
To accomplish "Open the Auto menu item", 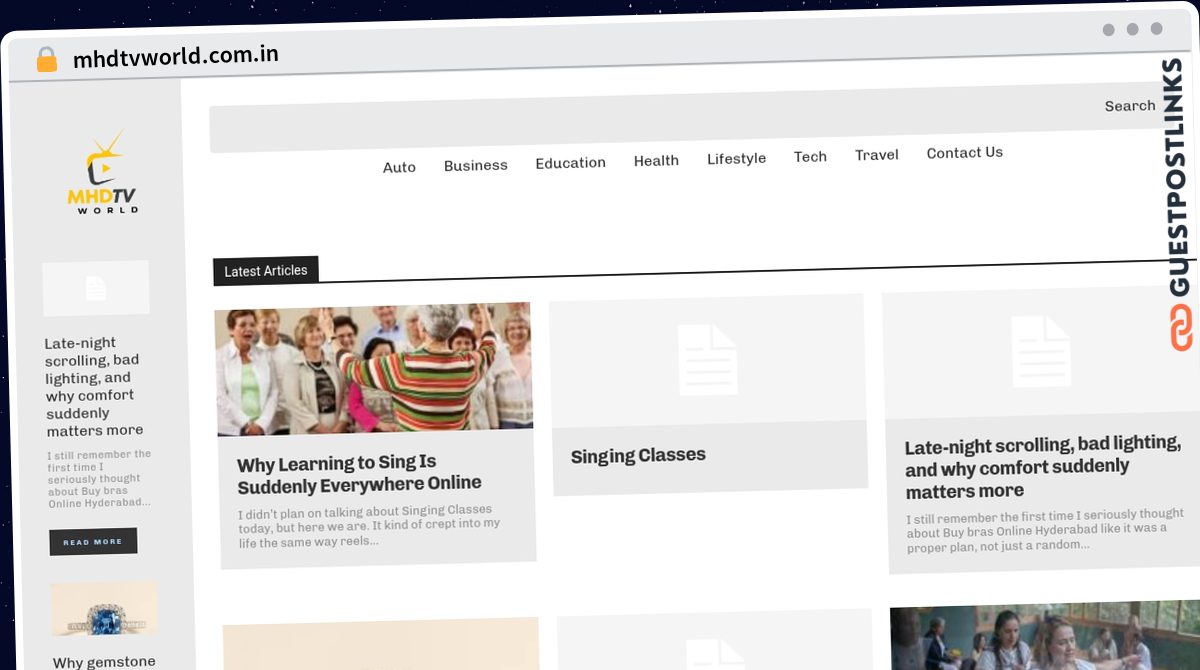I will pyautogui.click(x=399, y=167).
